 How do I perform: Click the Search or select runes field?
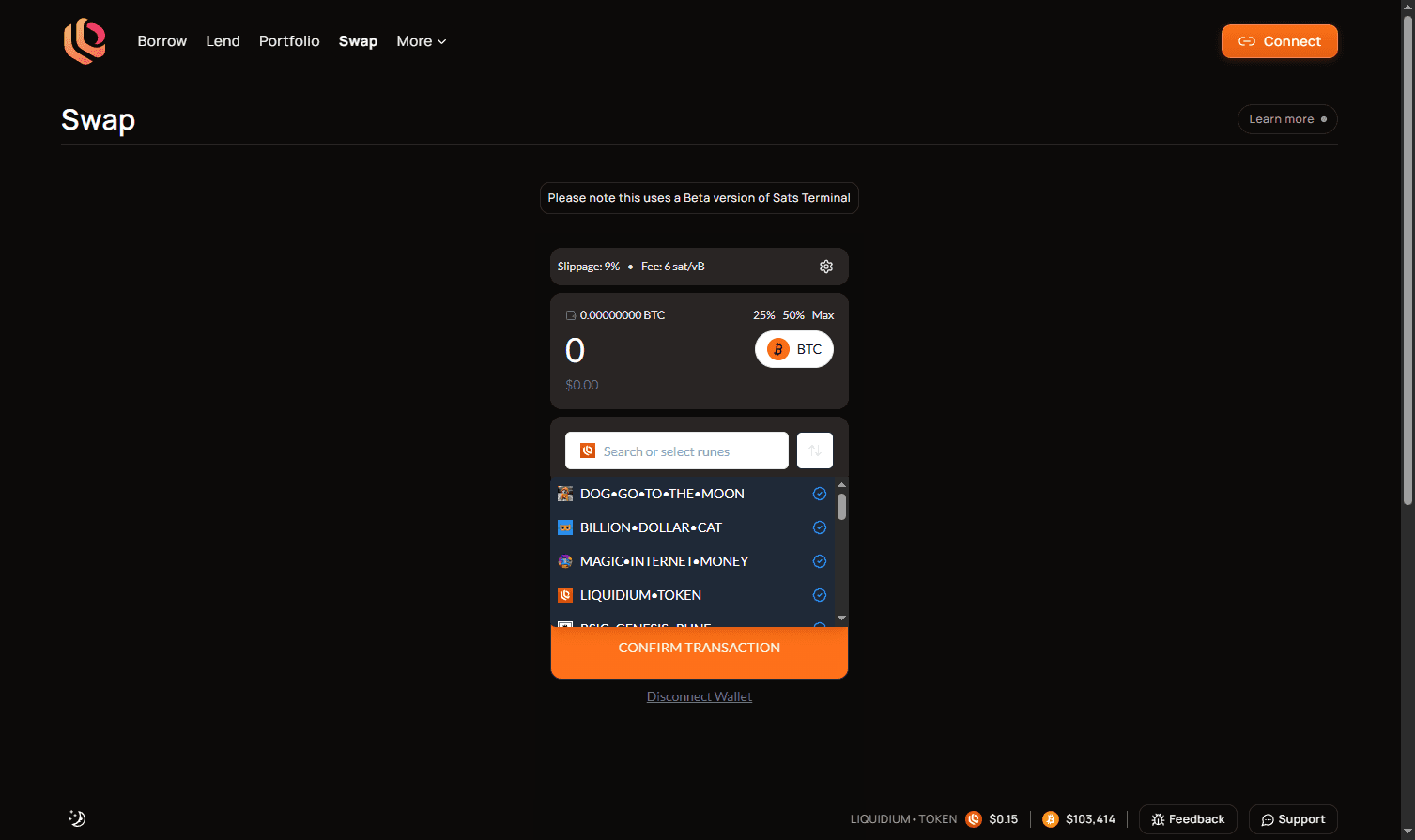click(677, 451)
